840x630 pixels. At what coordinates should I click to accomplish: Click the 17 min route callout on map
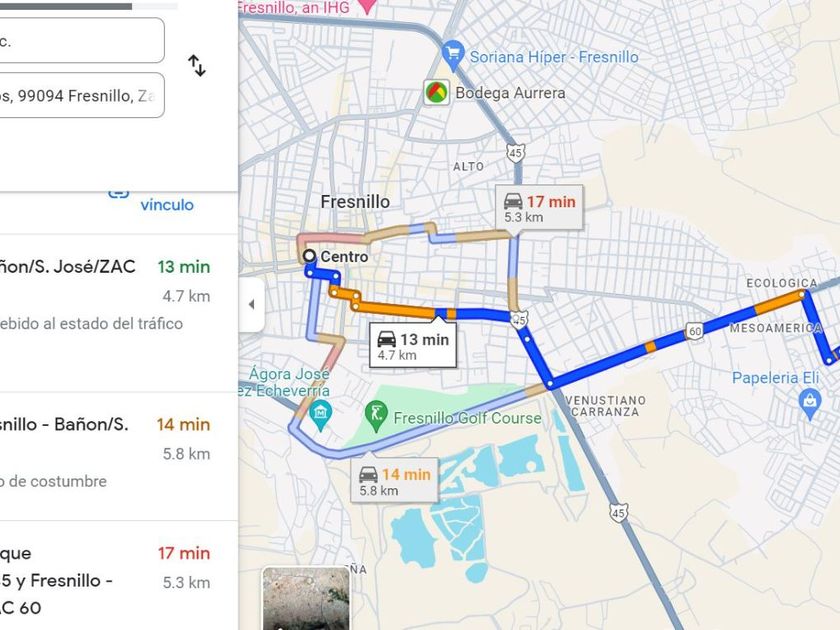tap(539, 208)
